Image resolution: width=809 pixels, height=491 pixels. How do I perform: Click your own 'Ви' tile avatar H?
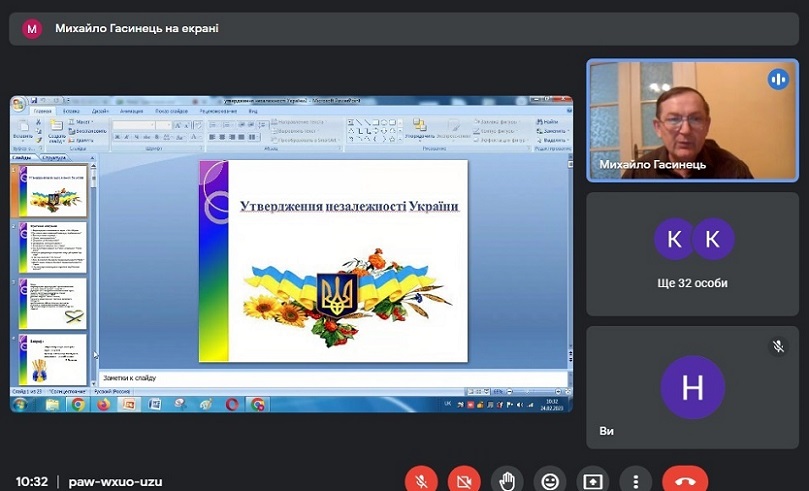point(692,387)
